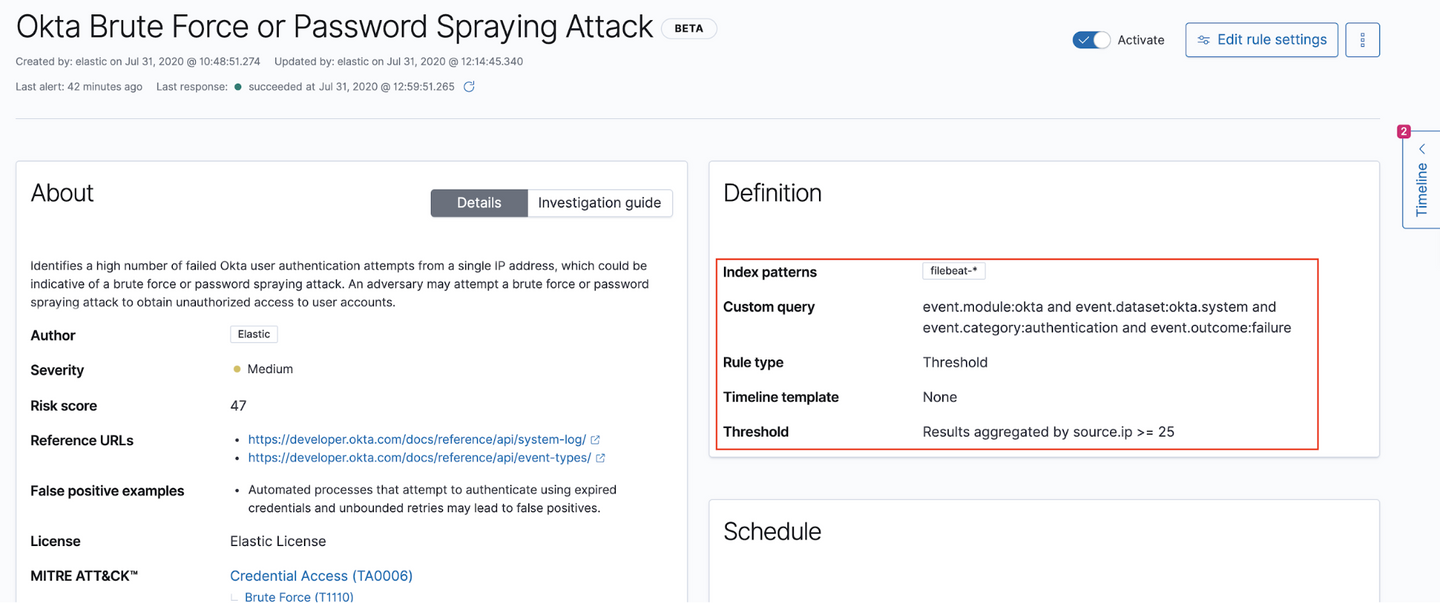Click the green succeeded status dot
The height and width of the screenshot is (603, 1440).
coord(238,87)
